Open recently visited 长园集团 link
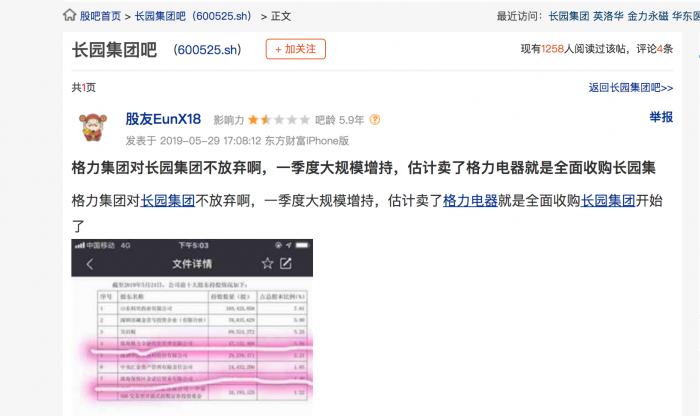Viewport: 700px width, 416px height. pos(569,16)
